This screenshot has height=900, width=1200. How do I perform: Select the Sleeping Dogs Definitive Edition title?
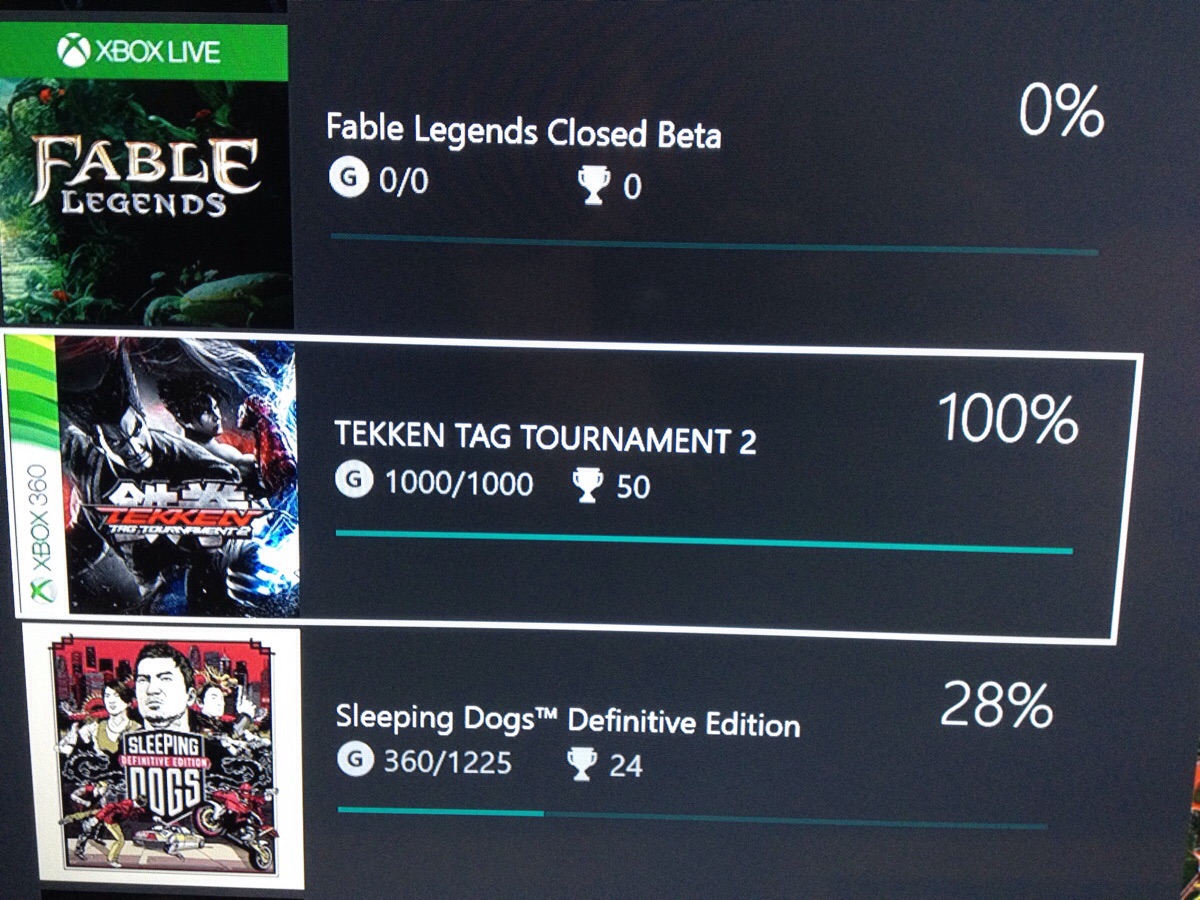[x=567, y=720]
